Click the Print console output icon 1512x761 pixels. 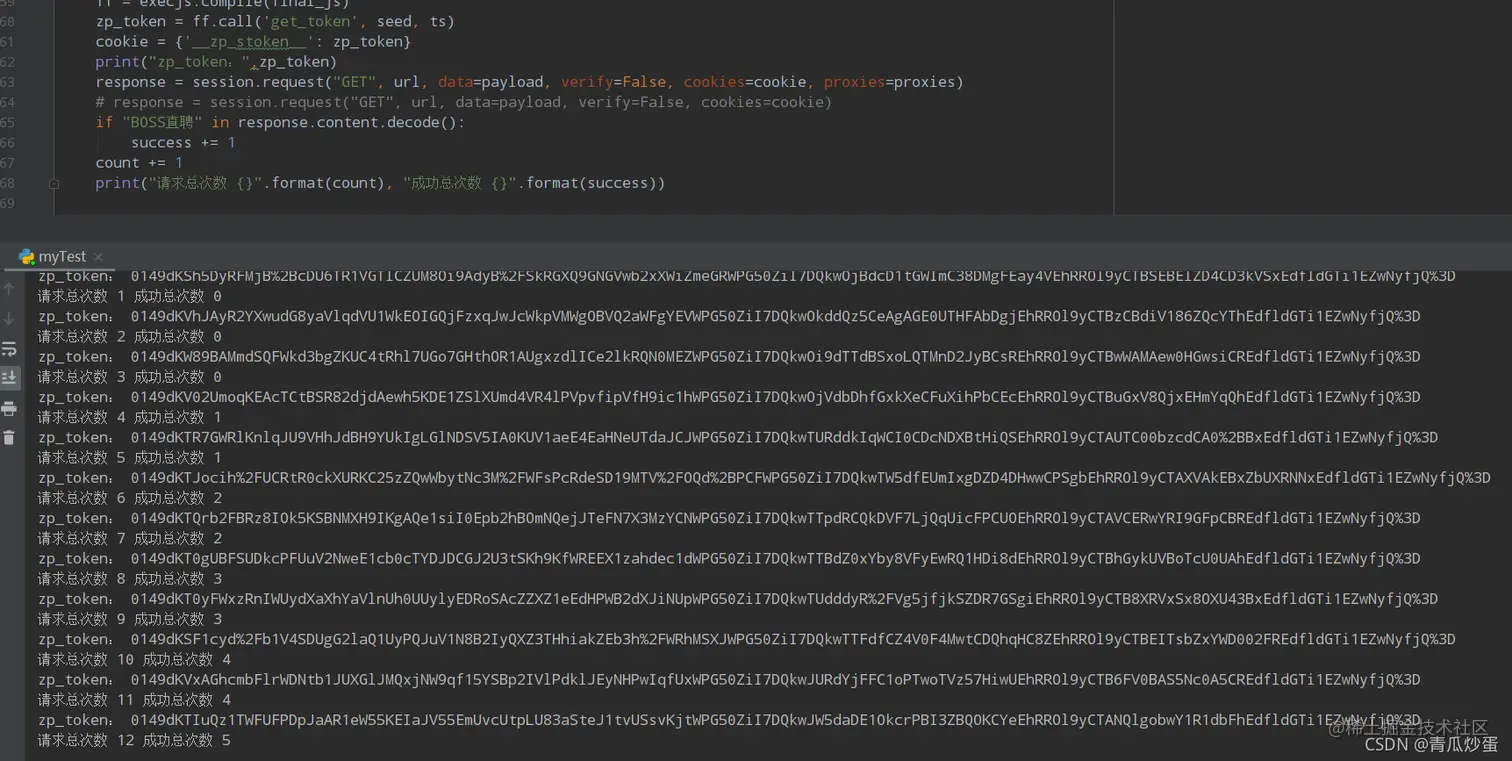pos(9,408)
